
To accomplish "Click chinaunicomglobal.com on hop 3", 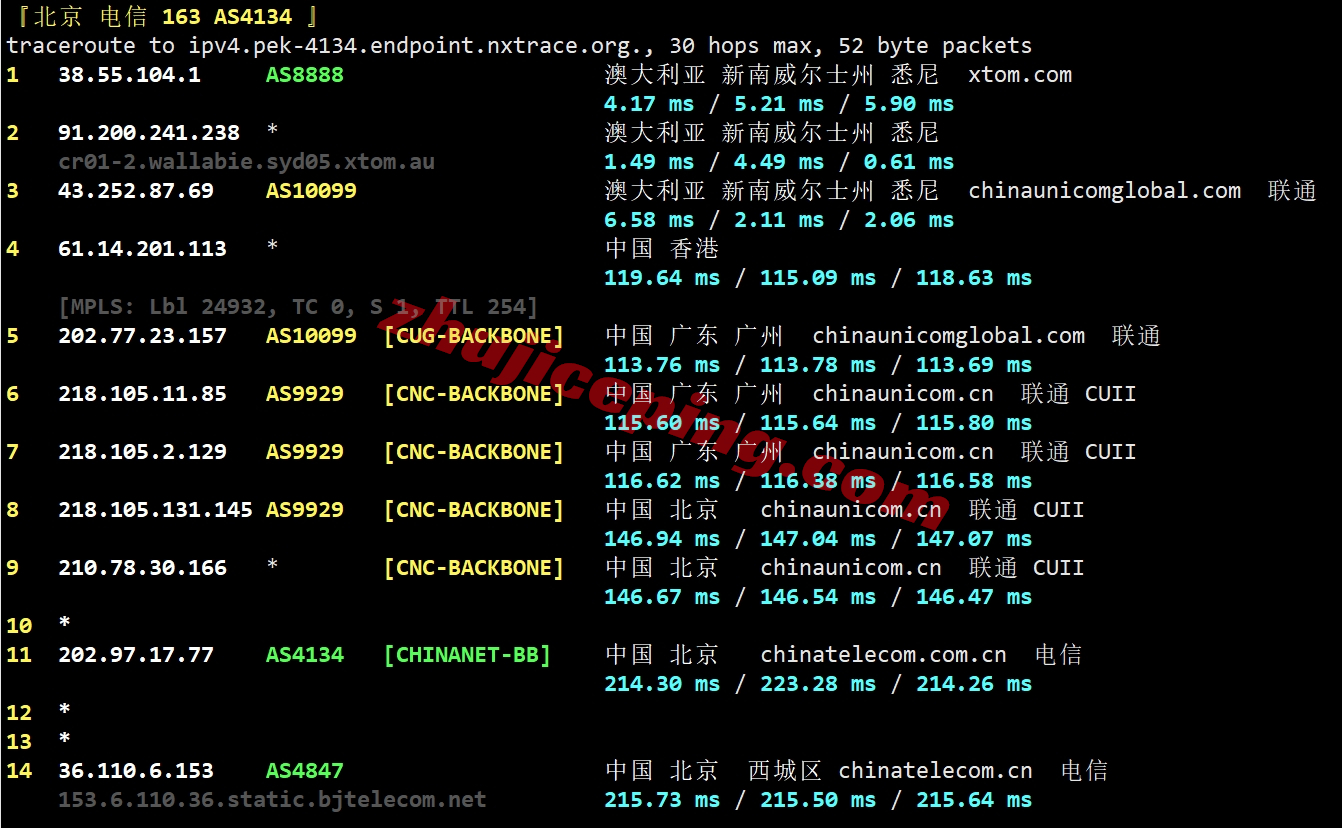I will pos(1104,191).
